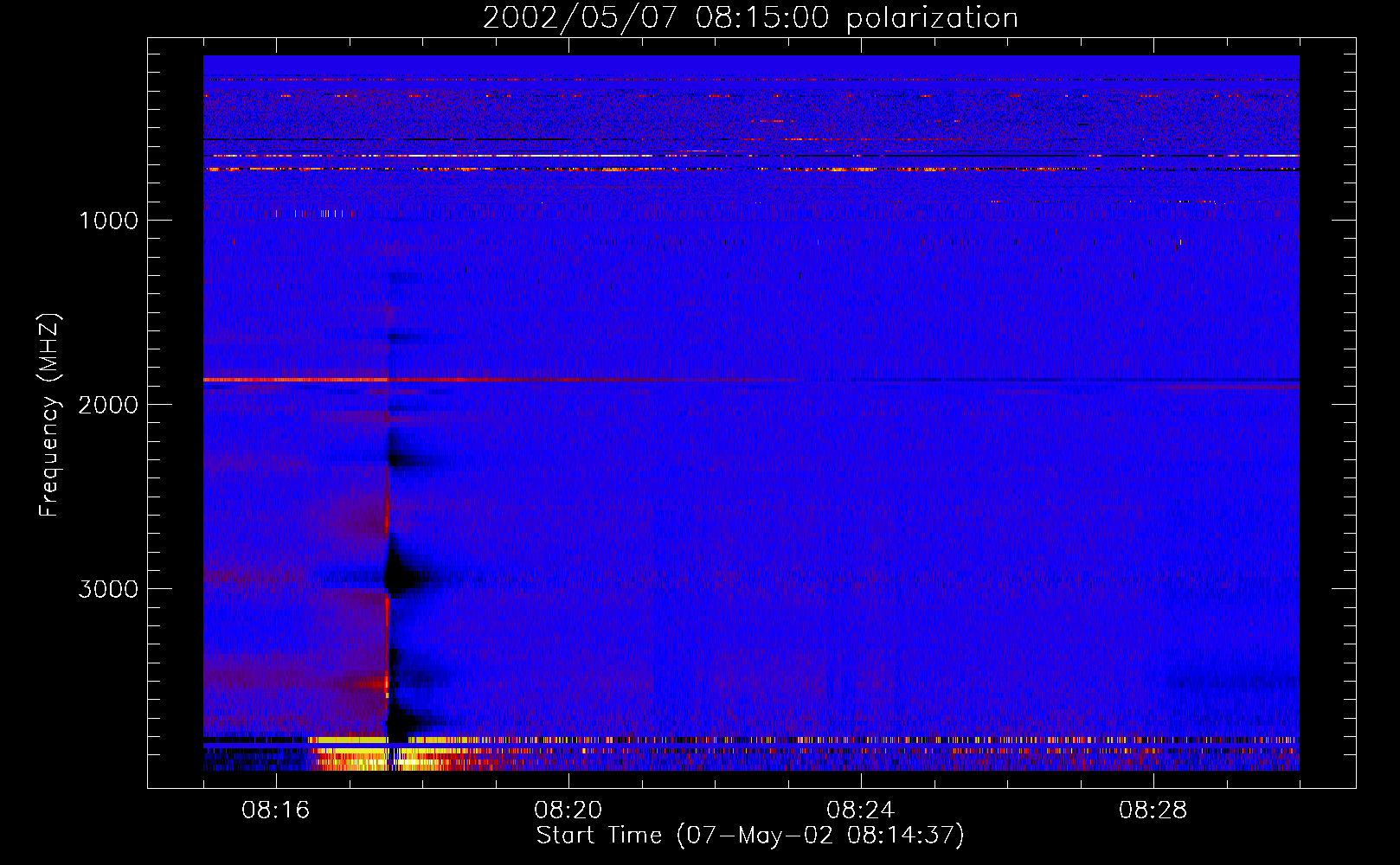Click the "Frequency (MHZ)" axis title
This screenshot has width=1400, height=865.
click(49, 415)
